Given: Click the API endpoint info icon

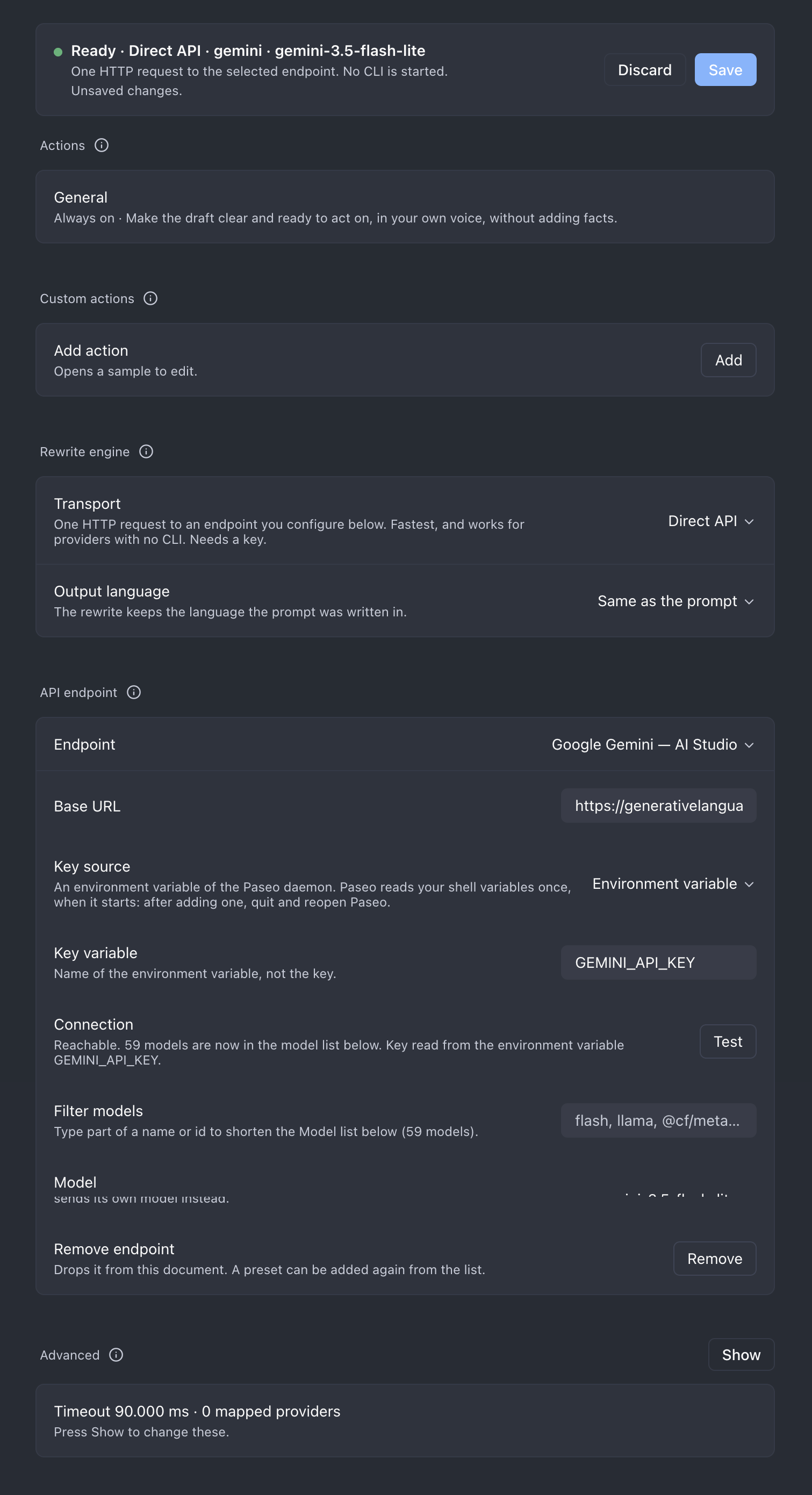Looking at the screenshot, I should (133, 692).
